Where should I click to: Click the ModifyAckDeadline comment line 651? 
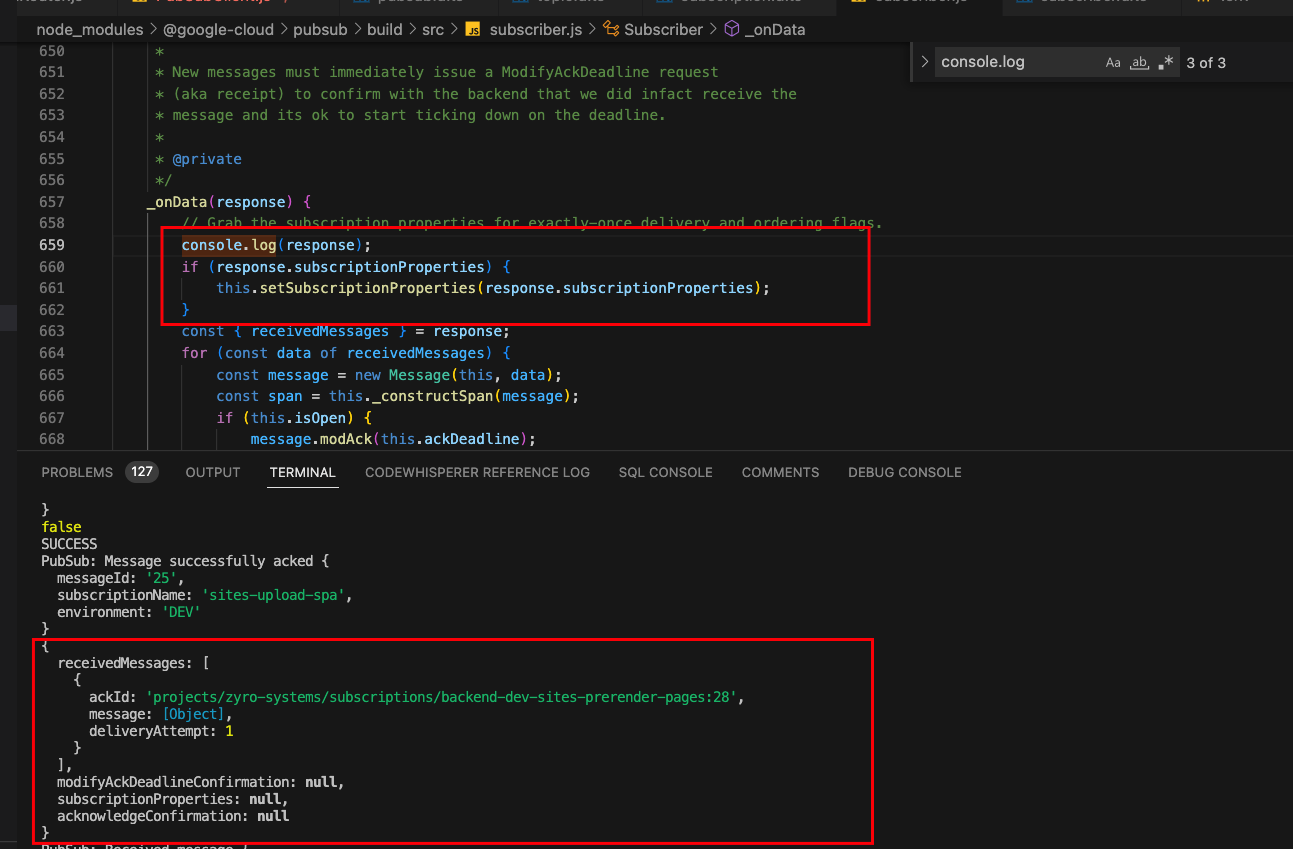click(x=437, y=72)
